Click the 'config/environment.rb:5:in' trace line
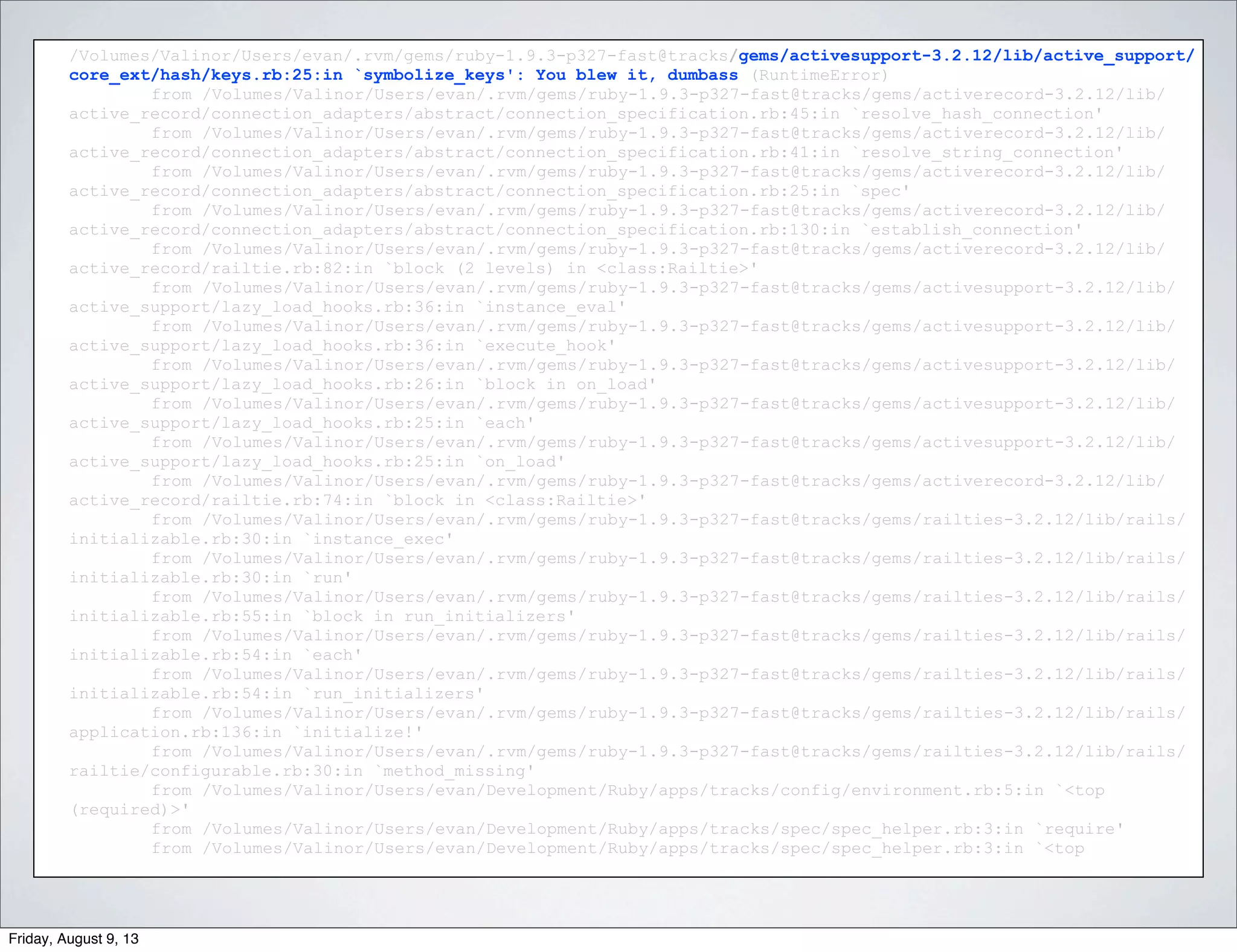This screenshot has height=952, width=1237. (628, 790)
